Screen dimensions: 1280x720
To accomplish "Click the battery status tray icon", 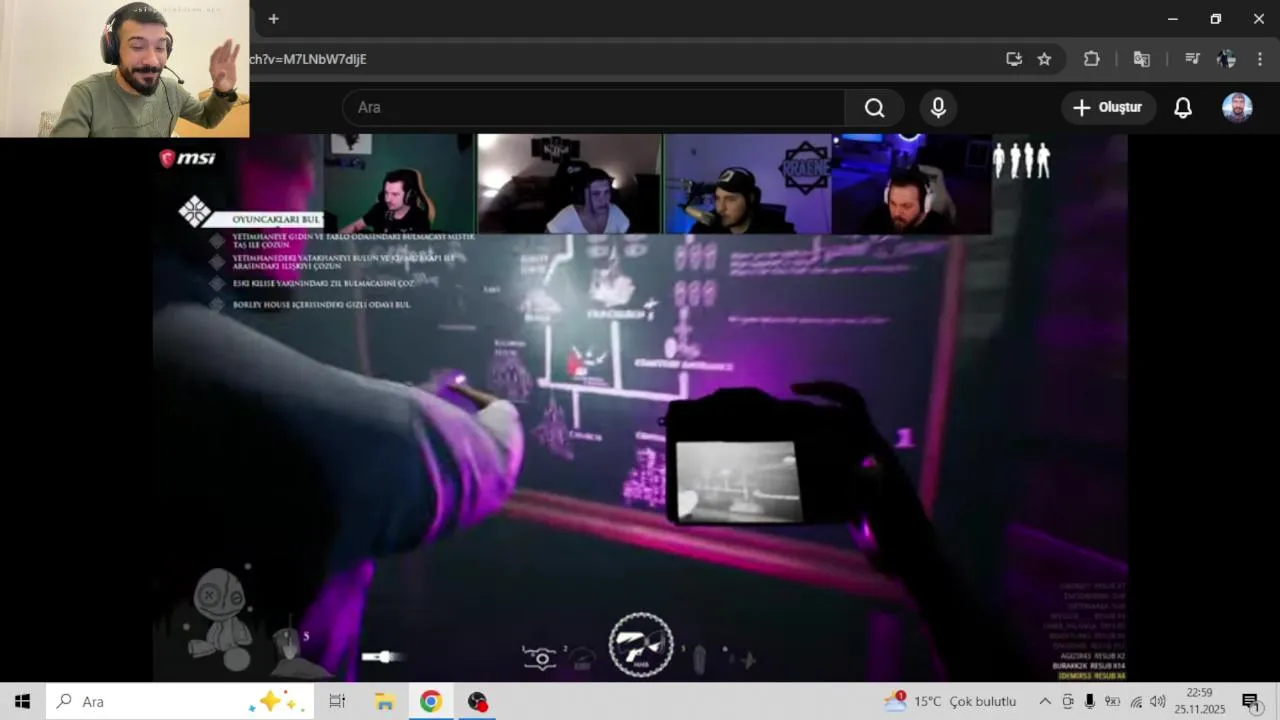I will (x=1113, y=702).
